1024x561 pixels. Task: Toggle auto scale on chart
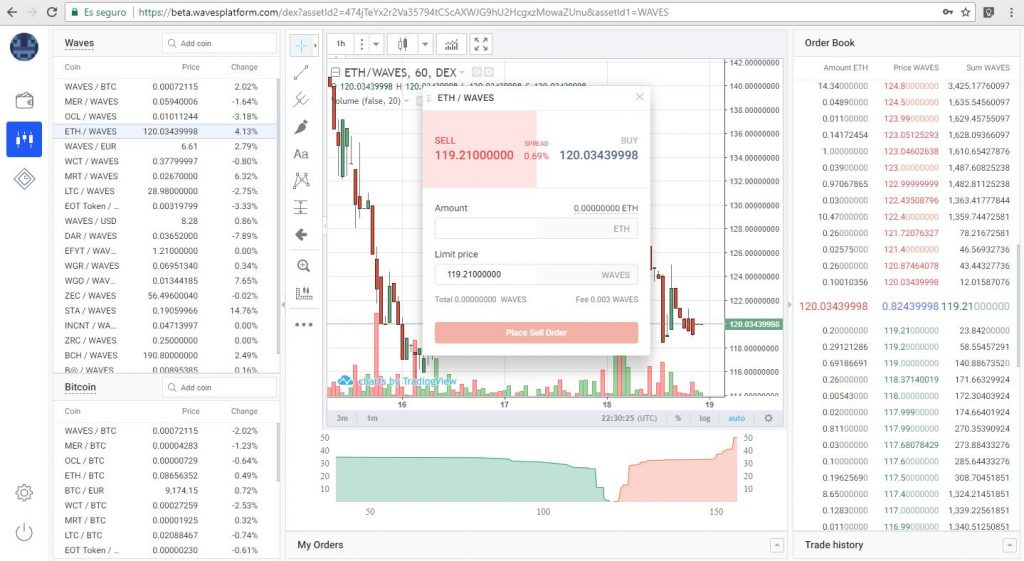[x=737, y=418]
